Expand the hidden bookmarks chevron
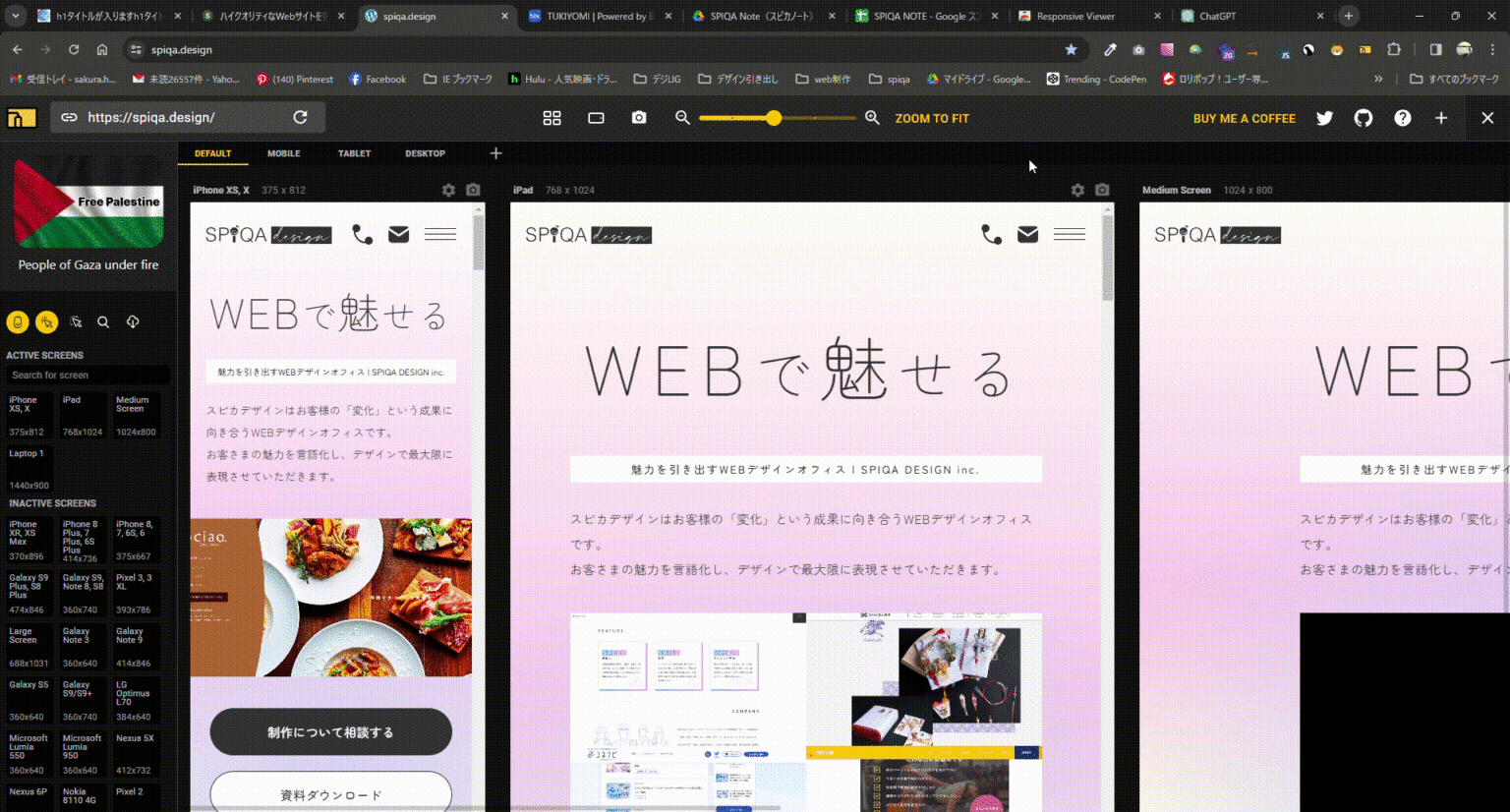The width and height of the screenshot is (1510, 812). click(x=1379, y=79)
